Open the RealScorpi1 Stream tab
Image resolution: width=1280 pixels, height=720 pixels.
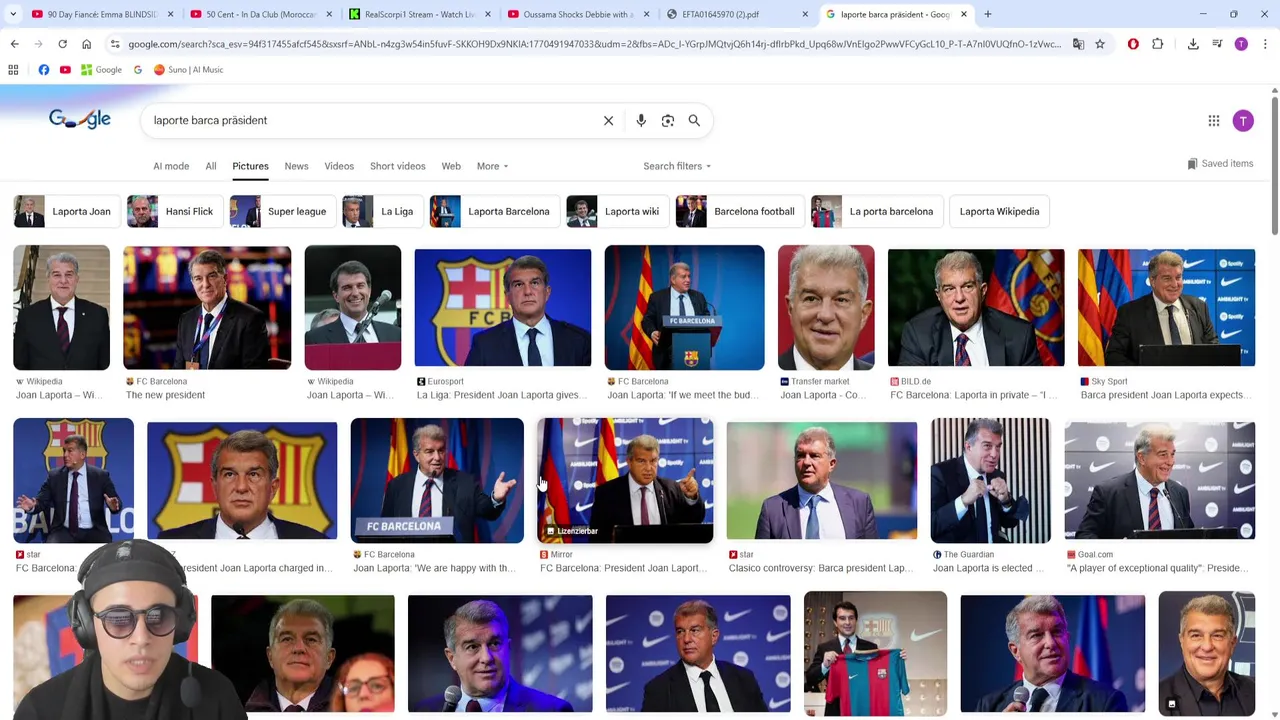click(419, 14)
